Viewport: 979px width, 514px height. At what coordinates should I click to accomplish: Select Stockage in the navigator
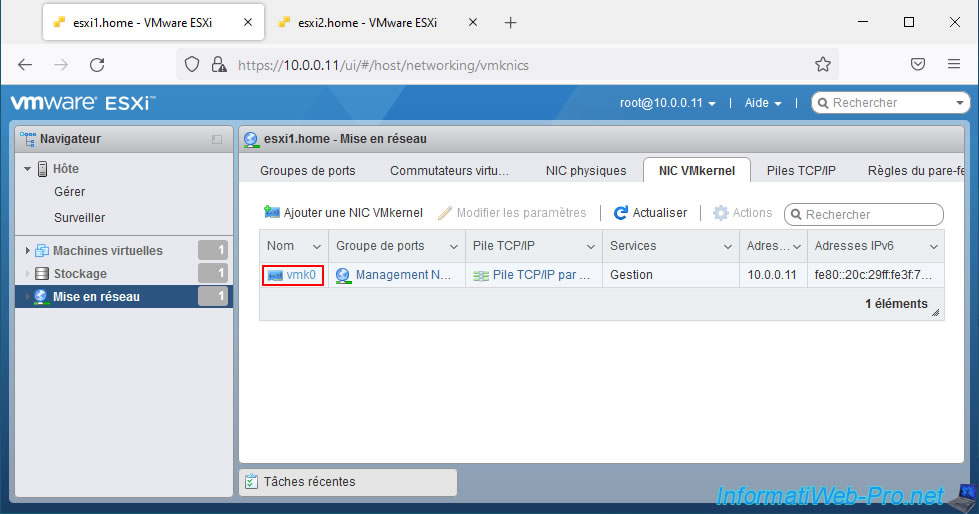point(80,274)
